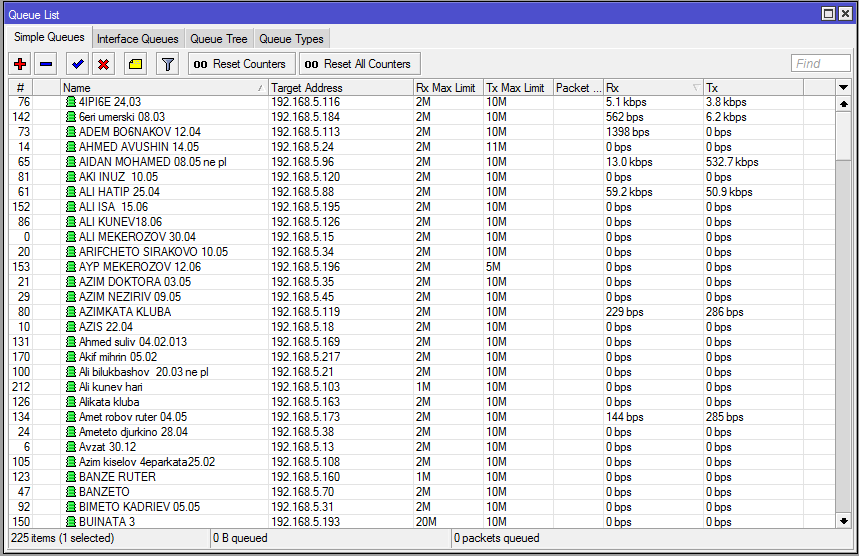859x556 pixels.
Task: Disable queue with red X icon
Action: click(102, 64)
